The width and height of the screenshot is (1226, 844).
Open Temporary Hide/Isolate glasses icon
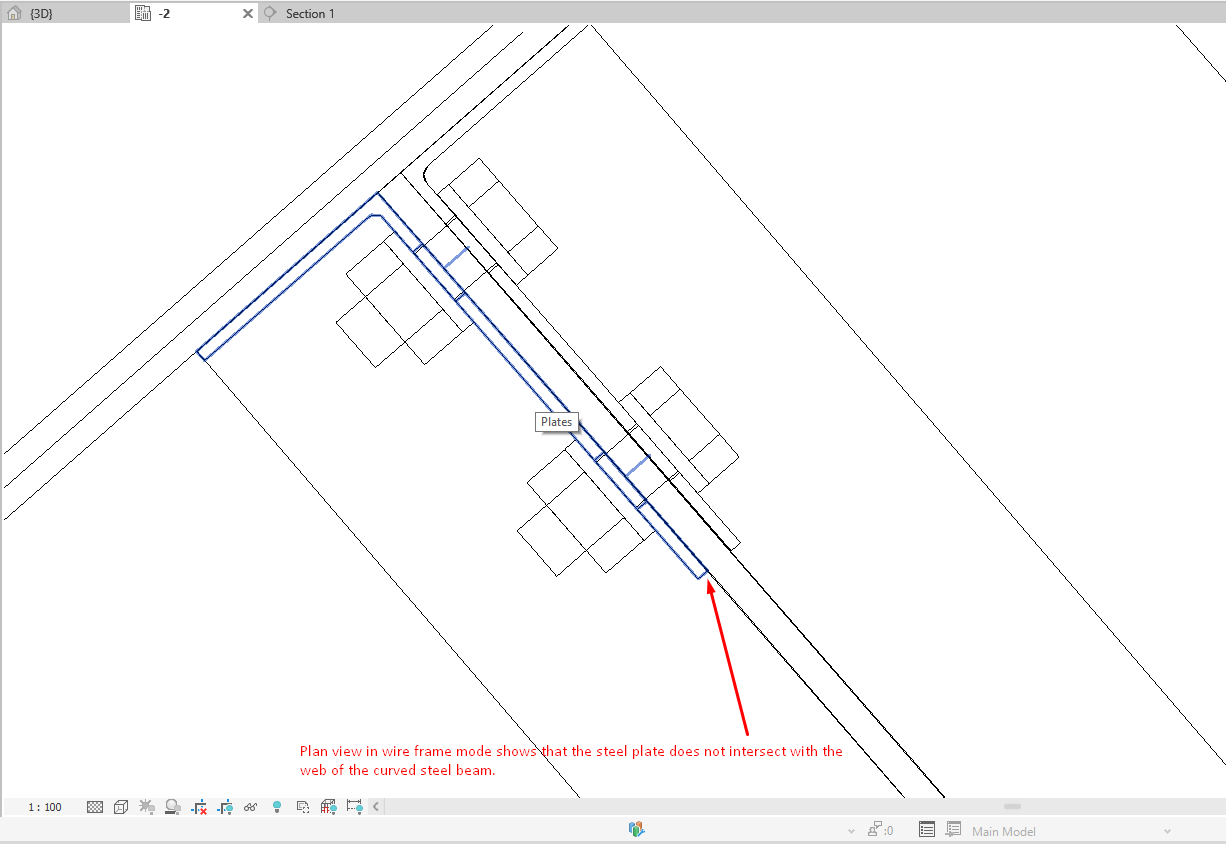point(250,807)
